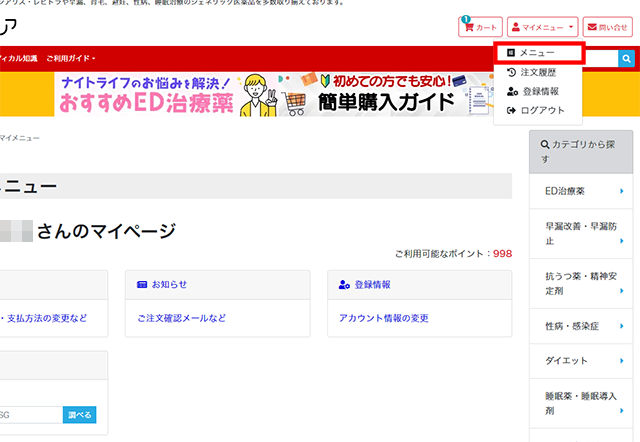Image resolution: width=640 pixels, height=442 pixels.
Task: Click the ご利用可能なポイント label
Action: [x=443, y=253]
